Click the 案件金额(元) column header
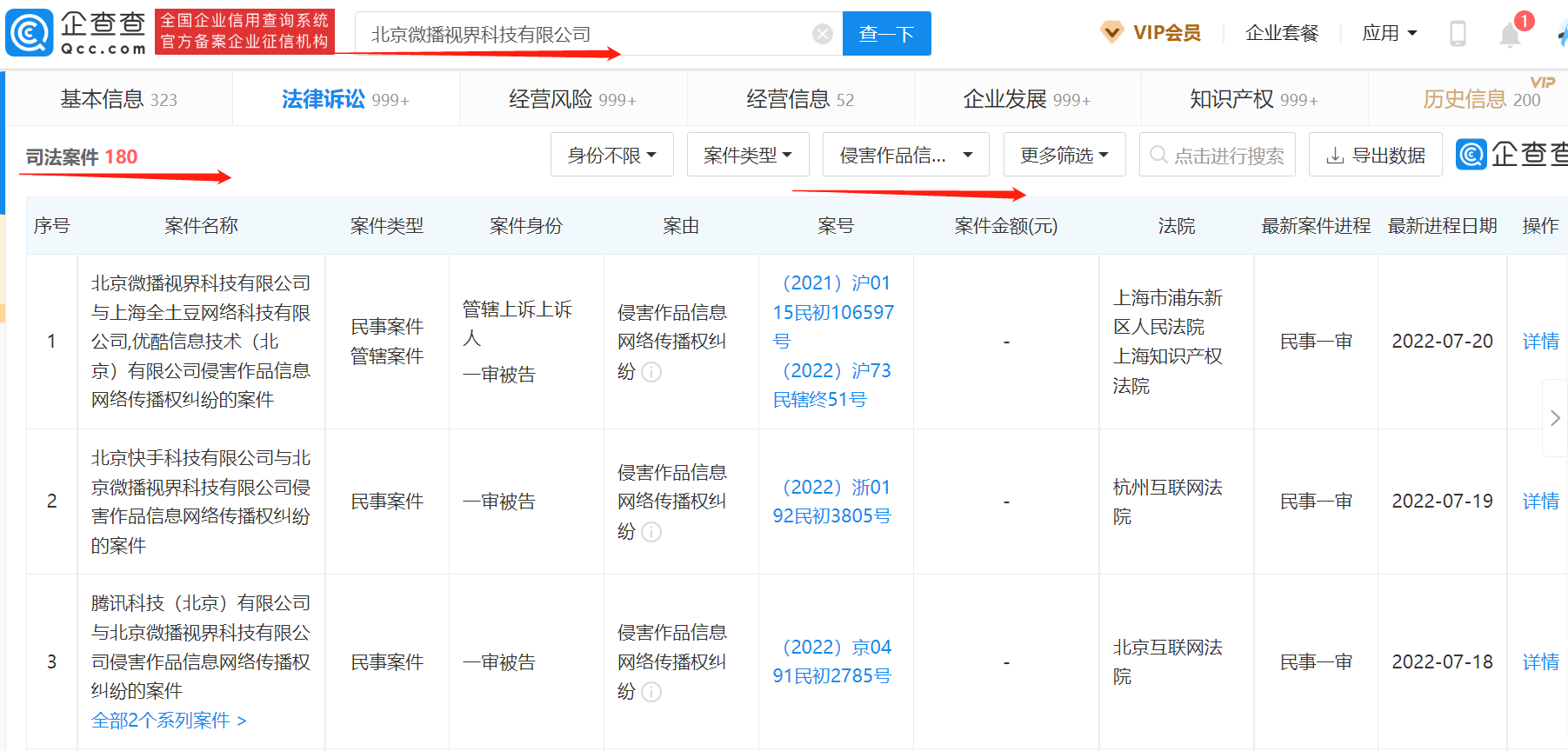 [1006, 226]
